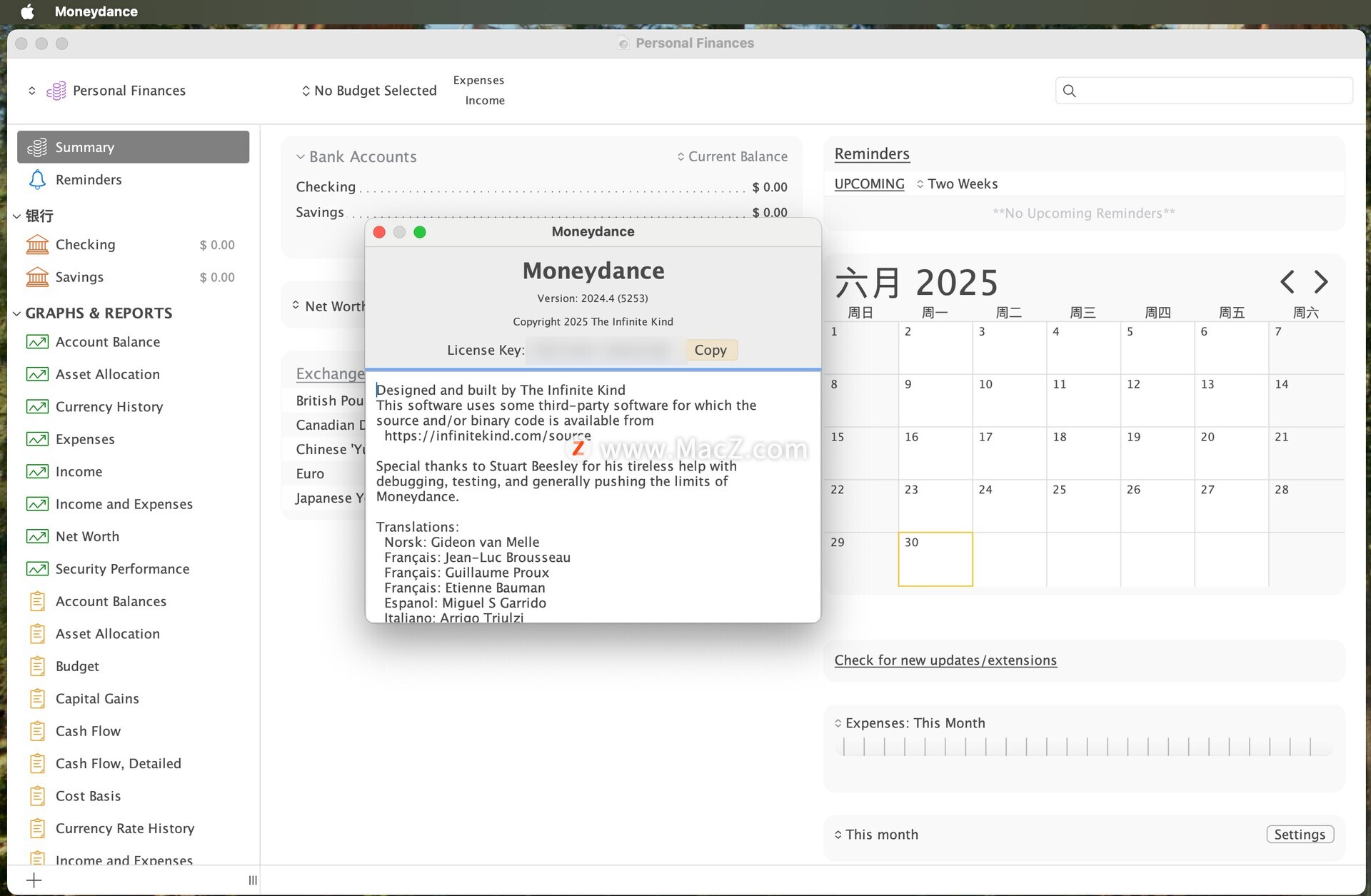
Task: Click the search magnifier icon
Action: point(1069,91)
